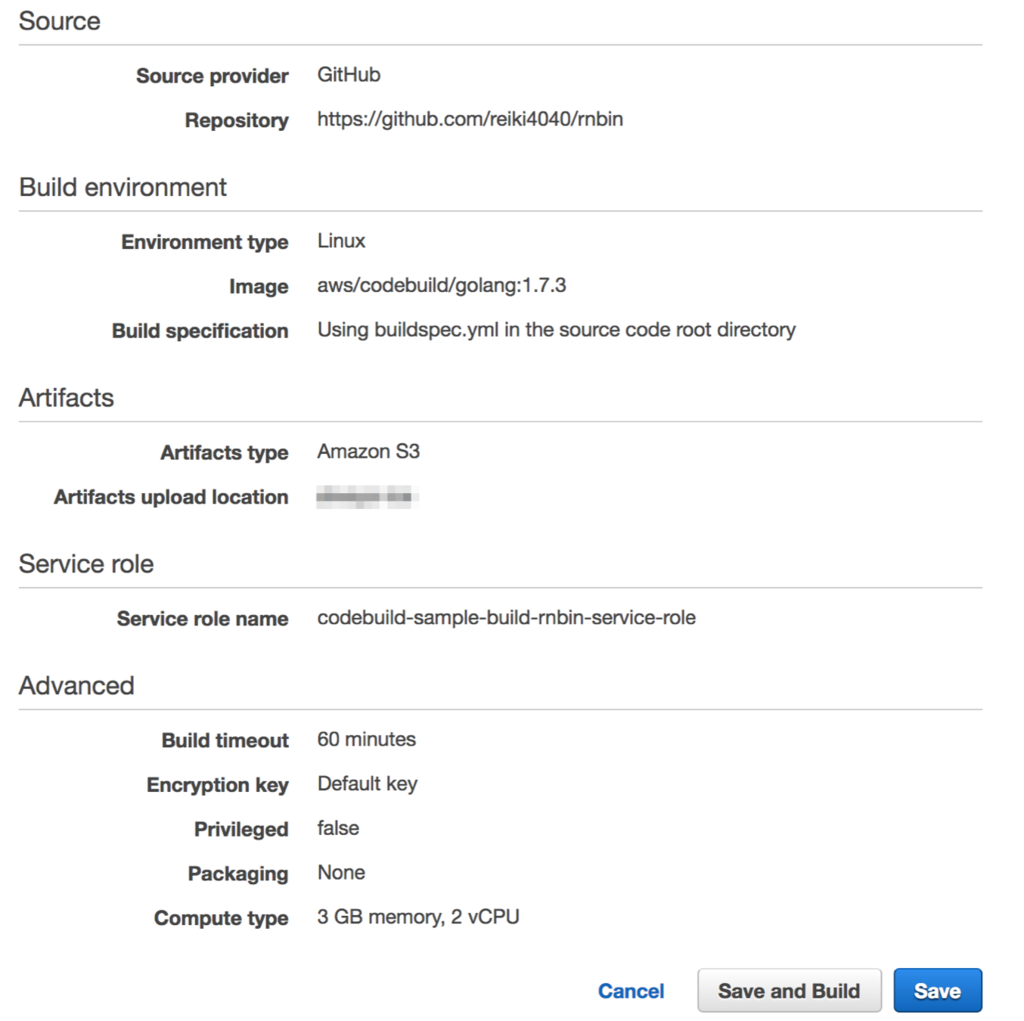Click the Advanced section heading

click(x=76, y=686)
